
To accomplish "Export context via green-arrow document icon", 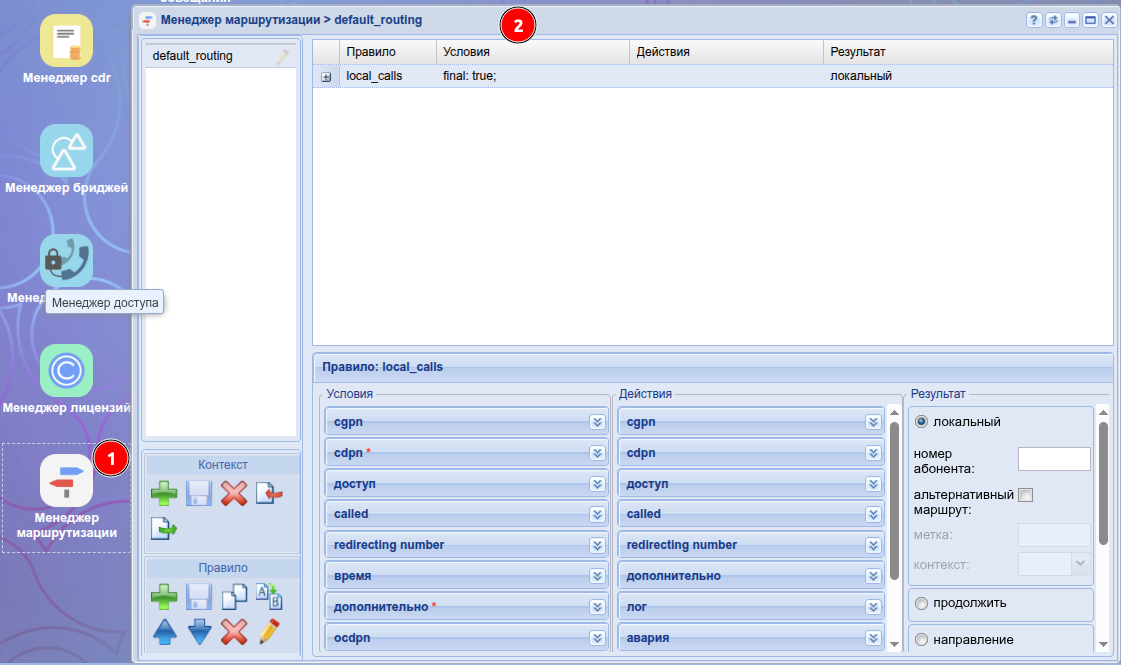I will tap(164, 528).
